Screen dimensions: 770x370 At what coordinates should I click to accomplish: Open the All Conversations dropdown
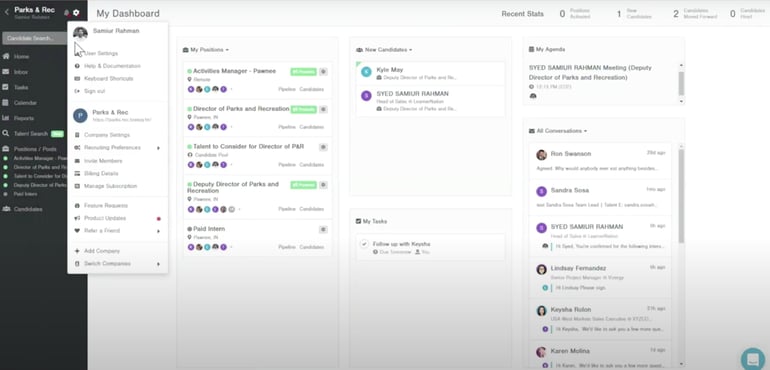[x=558, y=131]
